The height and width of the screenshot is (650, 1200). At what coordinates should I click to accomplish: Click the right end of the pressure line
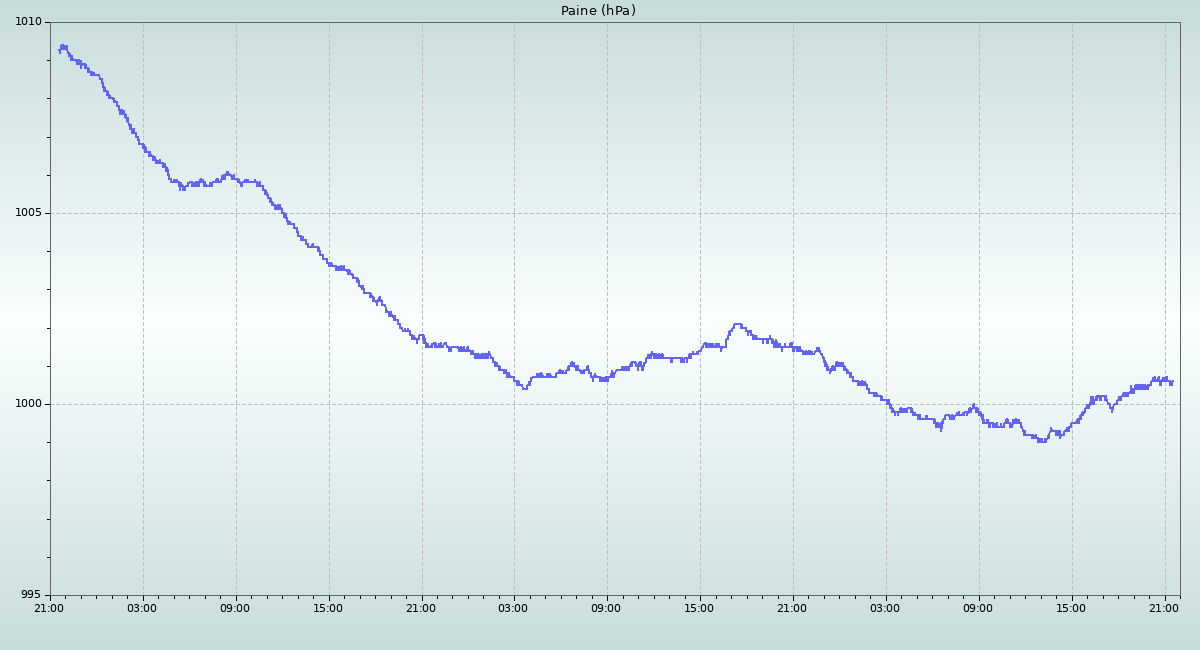1171,382
